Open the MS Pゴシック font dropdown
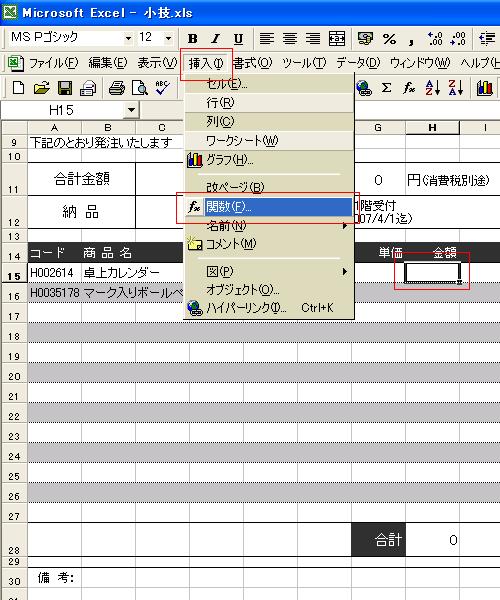Screen dimensions: 500x600 click(129, 38)
